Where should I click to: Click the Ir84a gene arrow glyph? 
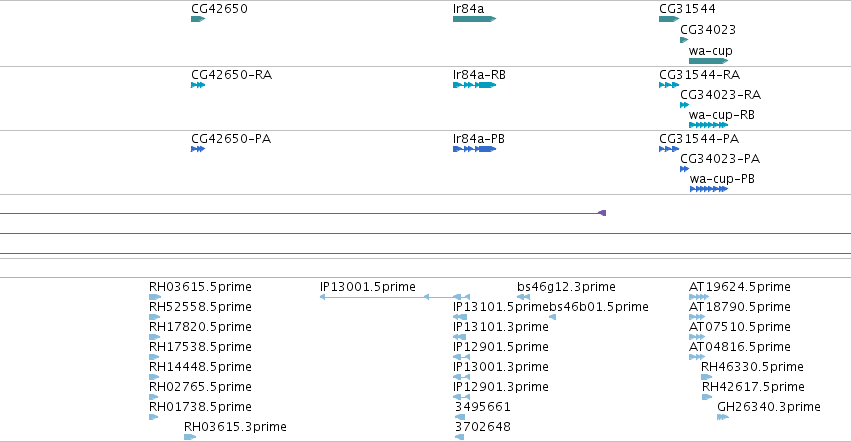[x=474, y=19]
